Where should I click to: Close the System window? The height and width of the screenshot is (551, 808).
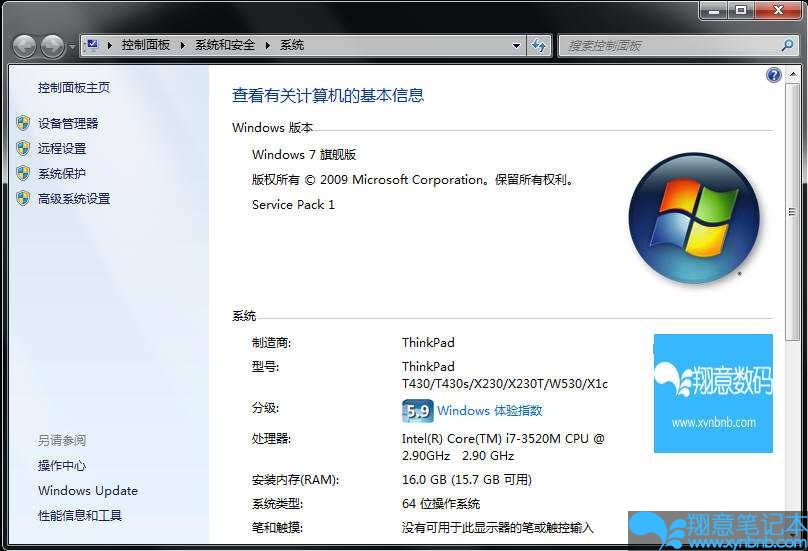point(779,10)
